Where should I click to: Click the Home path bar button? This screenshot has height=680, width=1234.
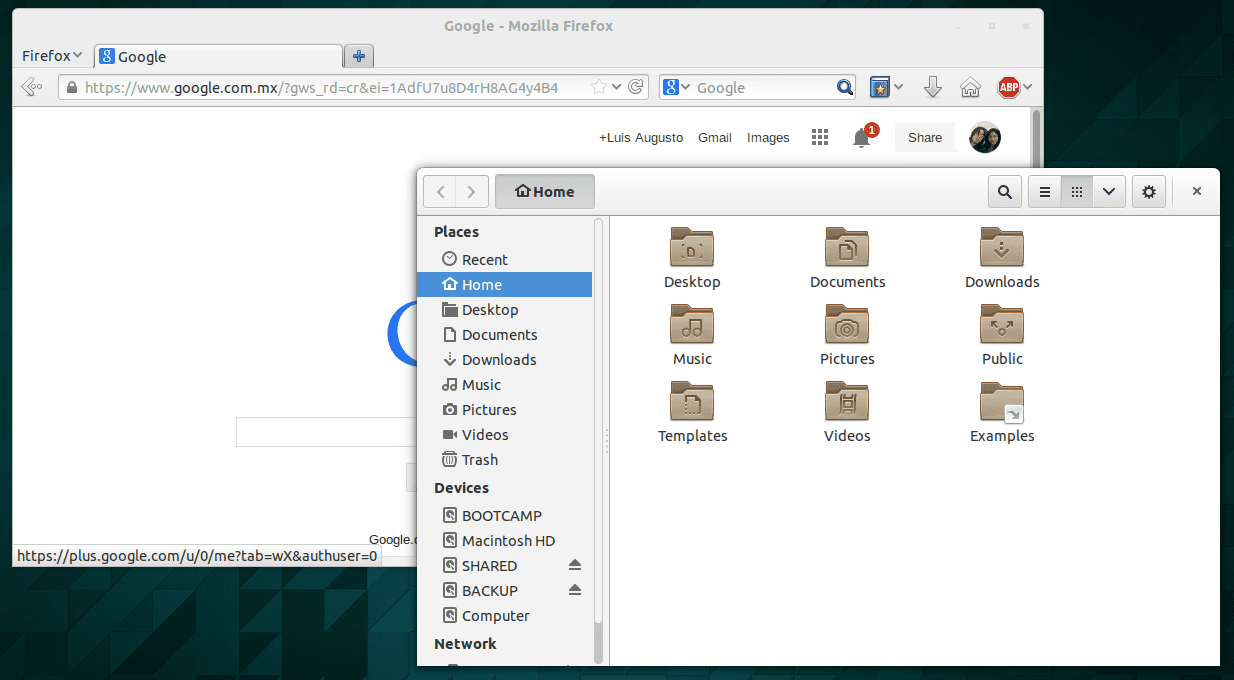(545, 192)
